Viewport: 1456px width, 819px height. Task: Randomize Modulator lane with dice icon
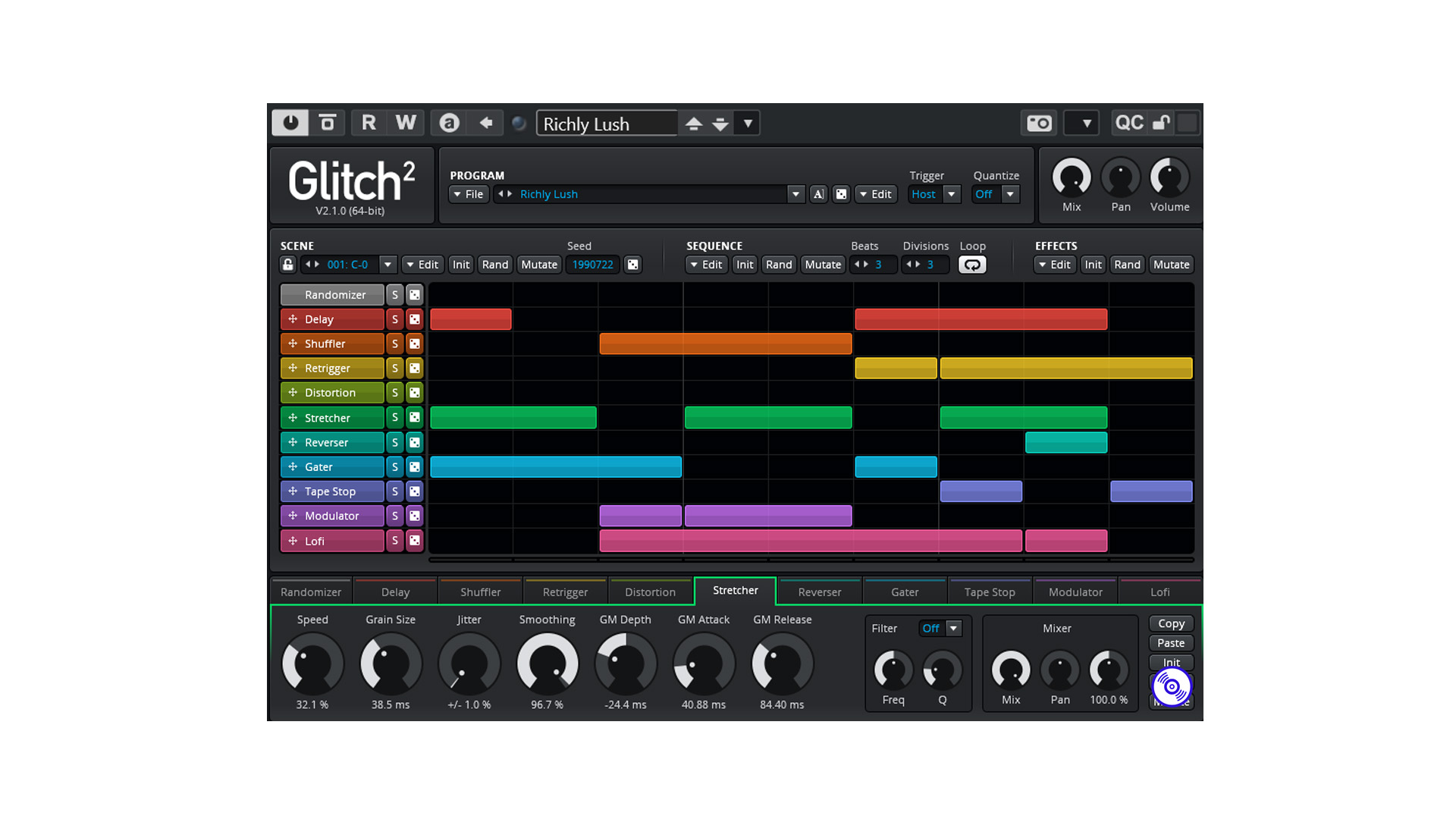point(414,516)
